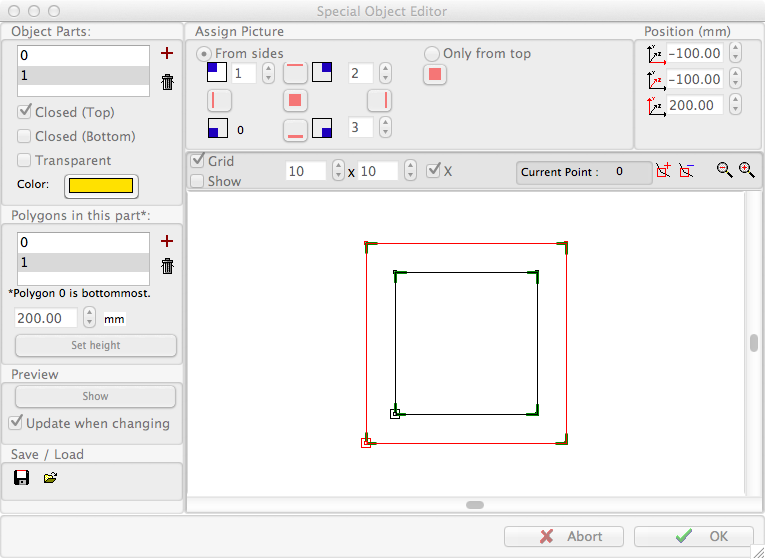Click the first grid size field
This screenshot has width=765, height=559.
click(306, 171)
